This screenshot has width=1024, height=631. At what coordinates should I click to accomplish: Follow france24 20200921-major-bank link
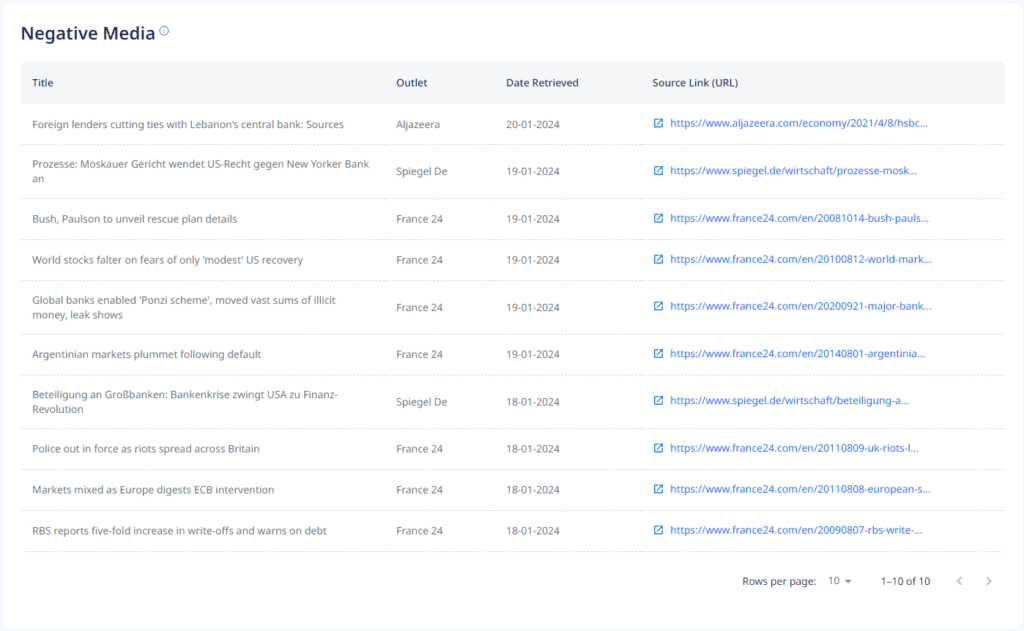(x=801, y=306)
